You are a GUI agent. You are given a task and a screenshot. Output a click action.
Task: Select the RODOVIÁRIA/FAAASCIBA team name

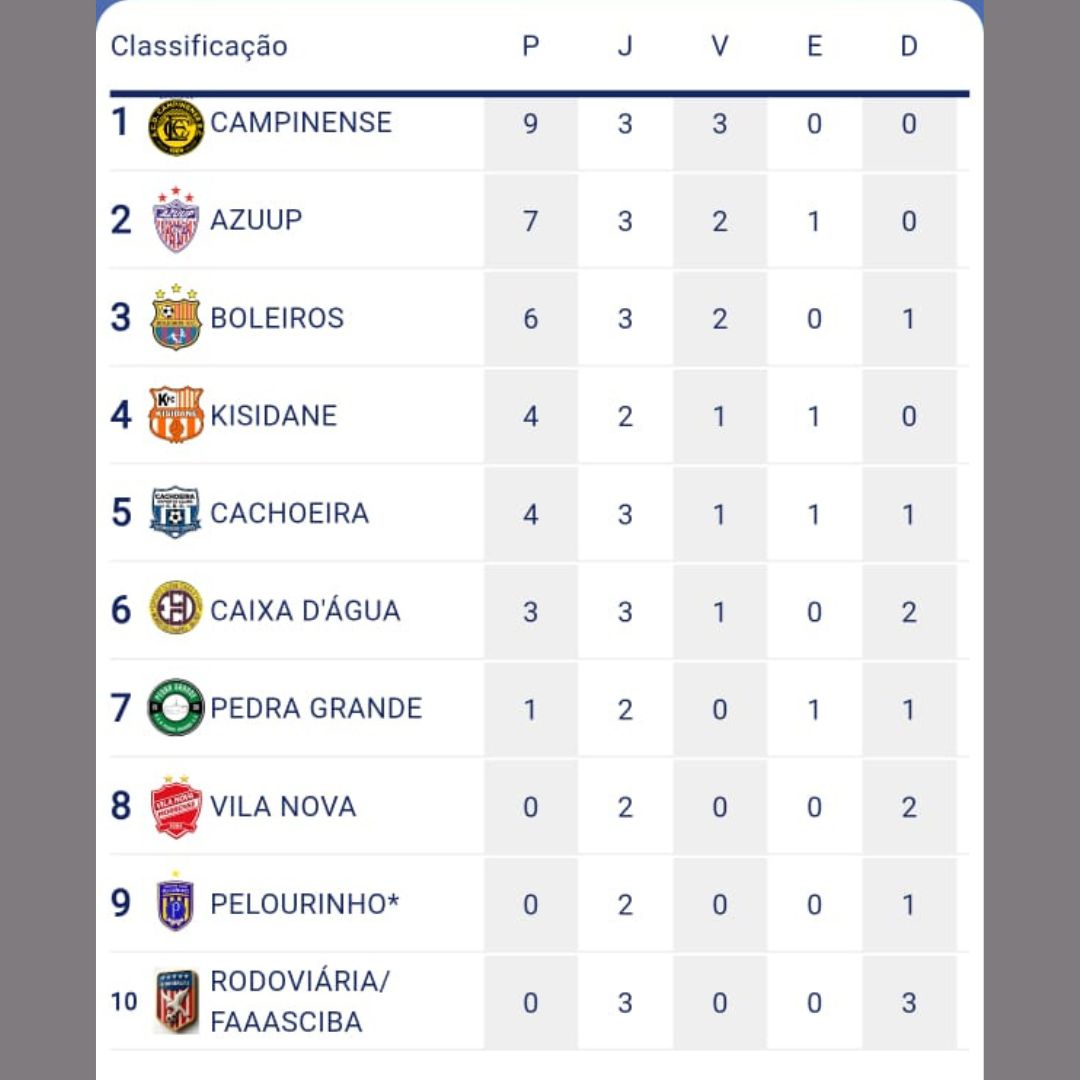[x=300, y=1001]
